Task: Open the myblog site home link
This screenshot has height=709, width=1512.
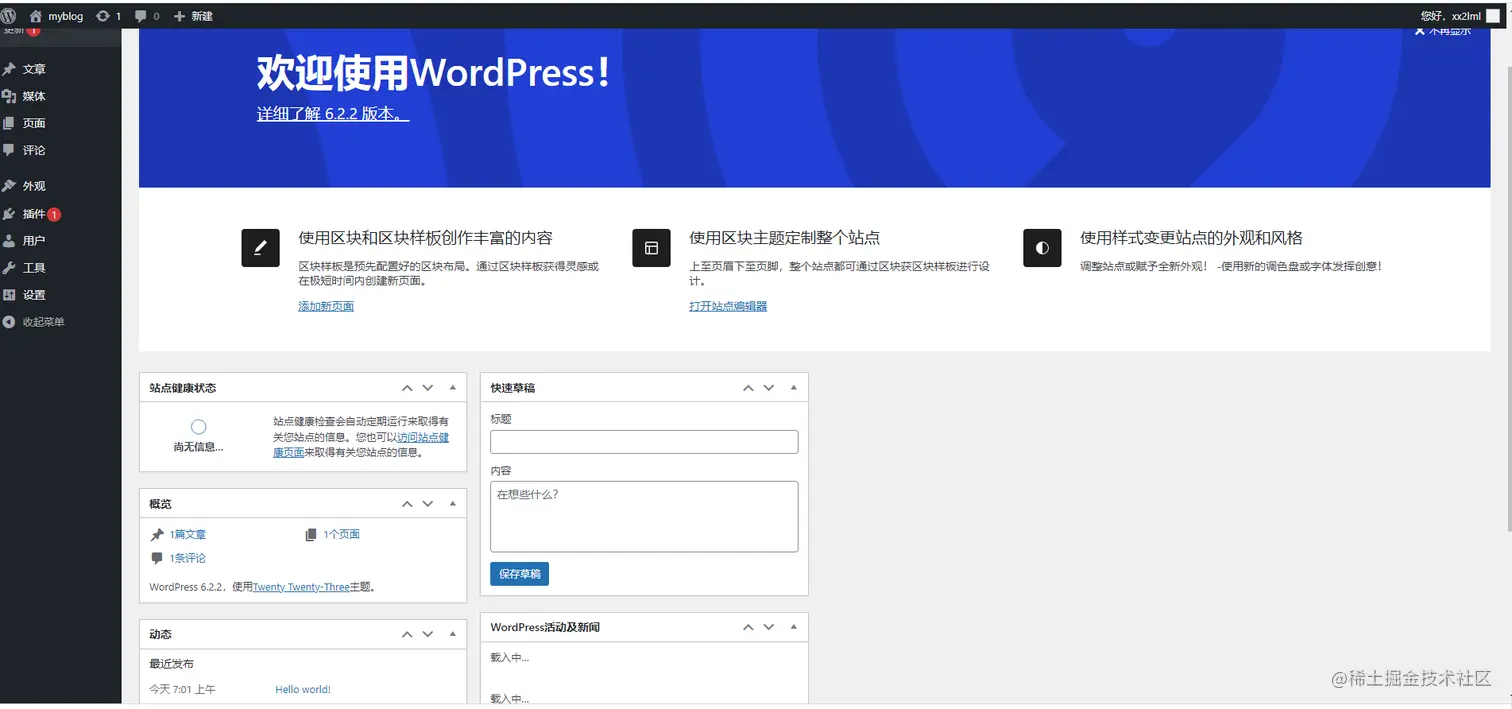Action: click(56, 16)
